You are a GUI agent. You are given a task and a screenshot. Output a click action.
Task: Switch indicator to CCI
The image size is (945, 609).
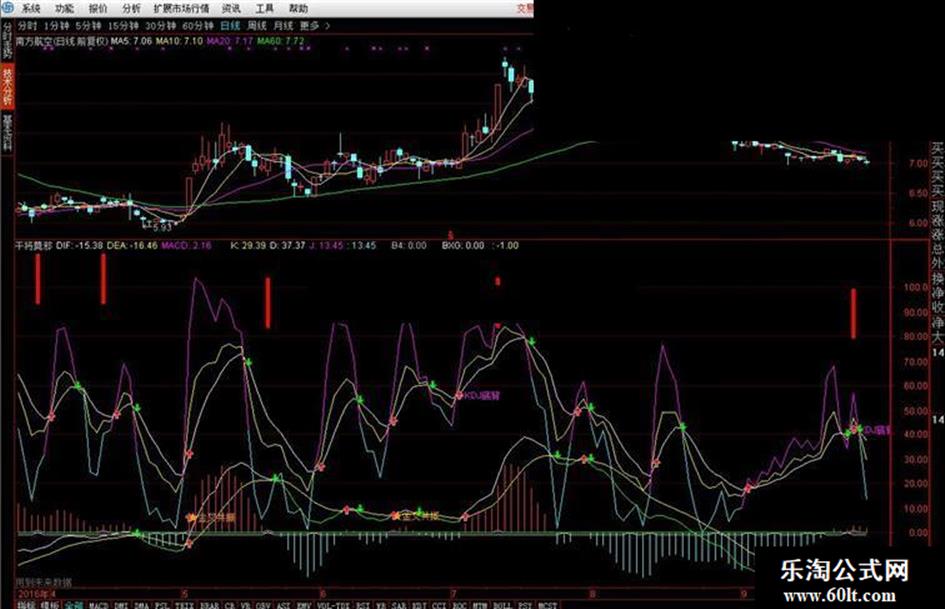[x=439, y=604]
